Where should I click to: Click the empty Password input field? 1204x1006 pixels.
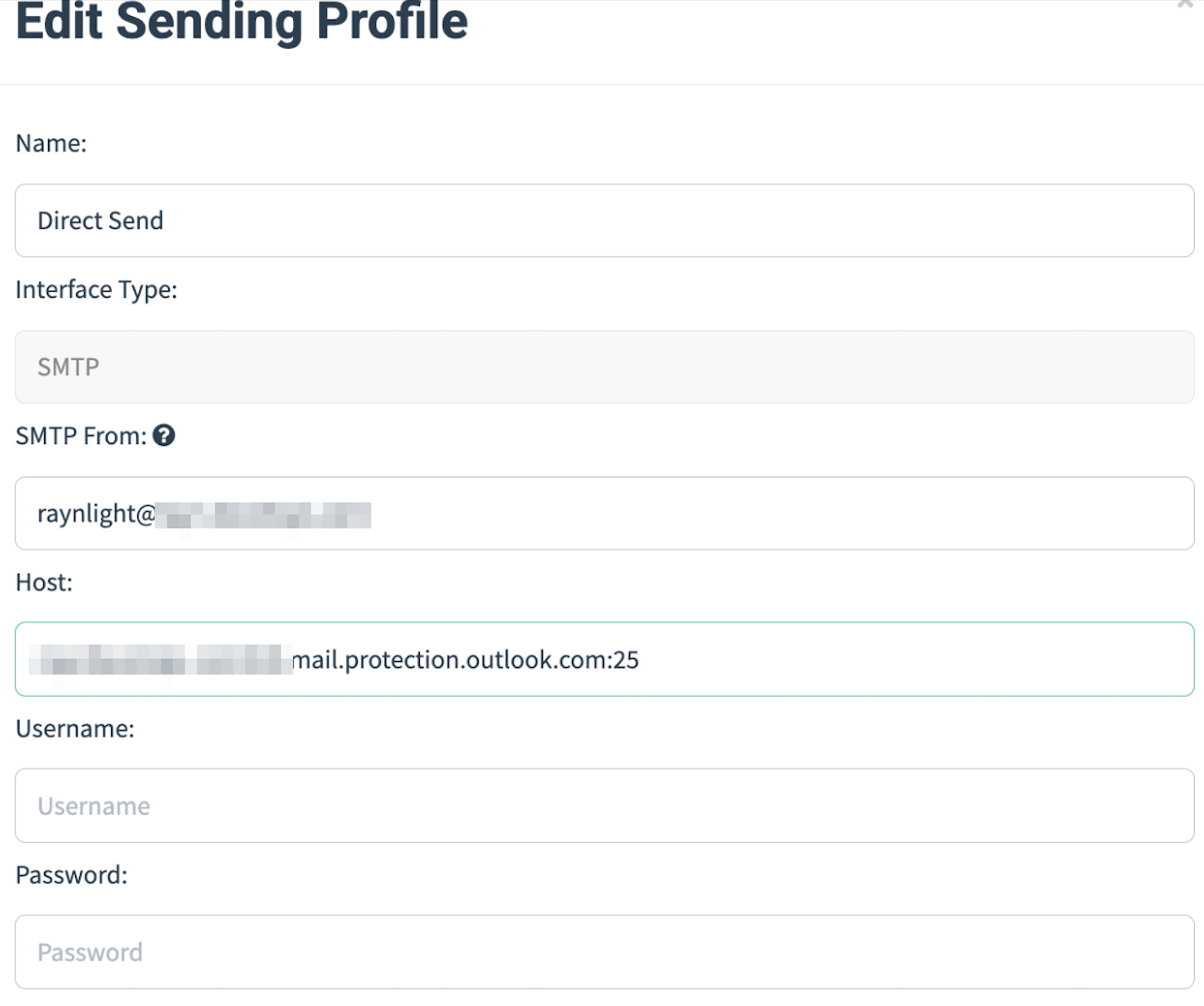coord(572,951)
